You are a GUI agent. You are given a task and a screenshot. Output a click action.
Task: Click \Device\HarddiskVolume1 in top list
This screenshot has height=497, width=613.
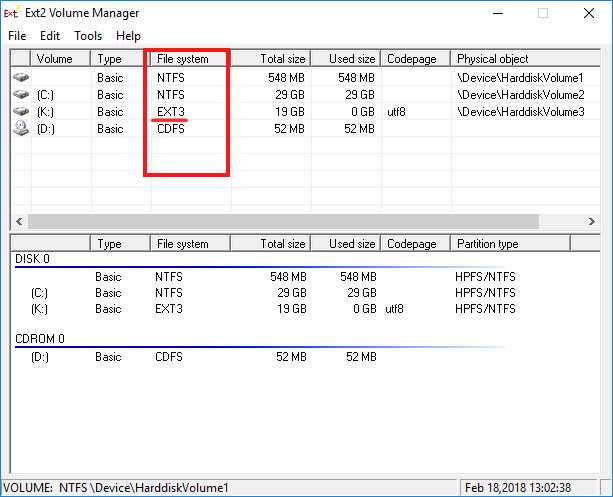[x=520, y=78]
